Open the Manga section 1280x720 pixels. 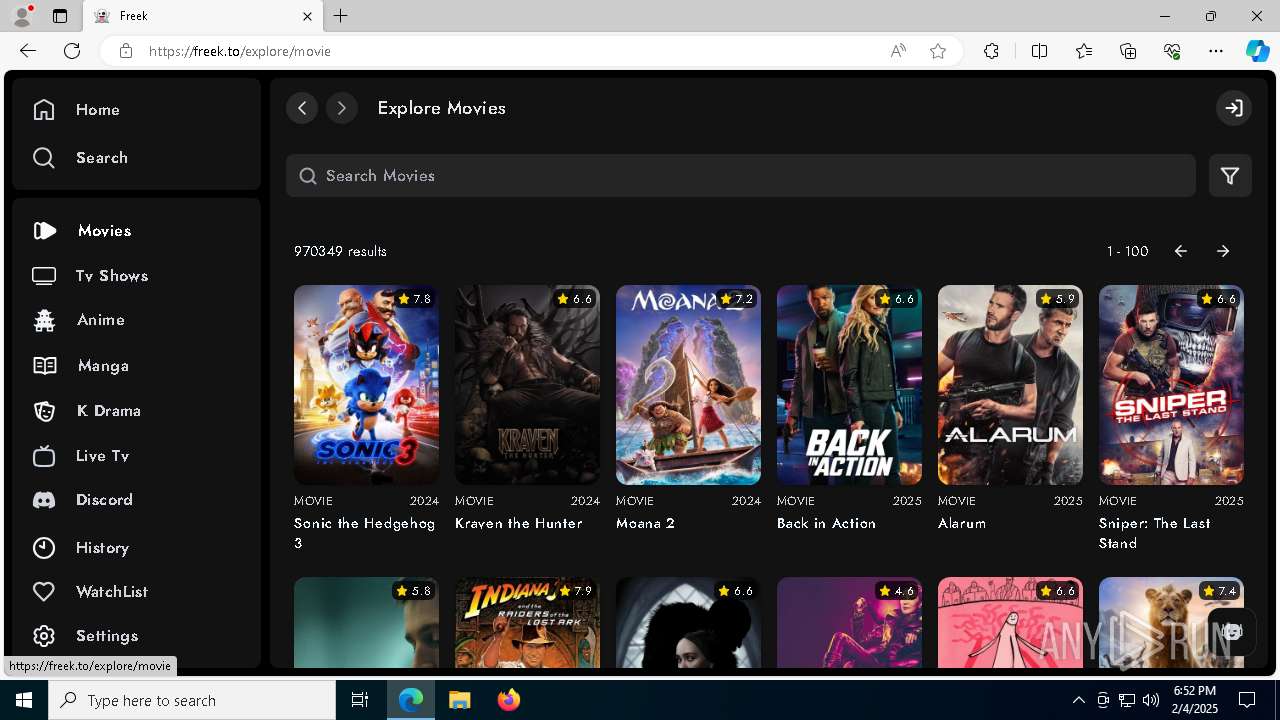(x=80, y=366)
